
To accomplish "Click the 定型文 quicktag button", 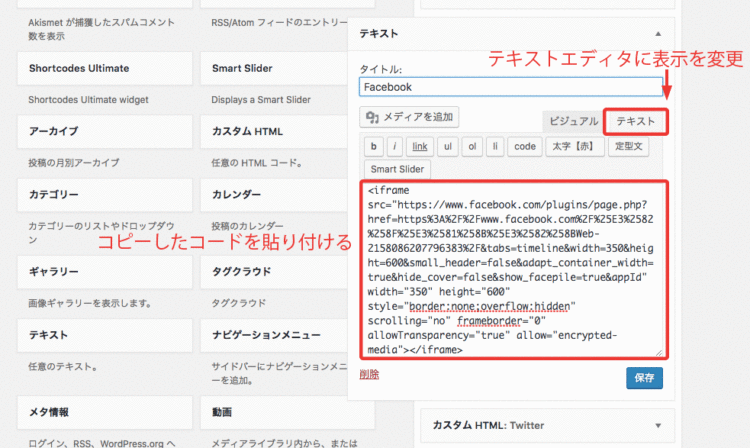I will click(630, 146).
